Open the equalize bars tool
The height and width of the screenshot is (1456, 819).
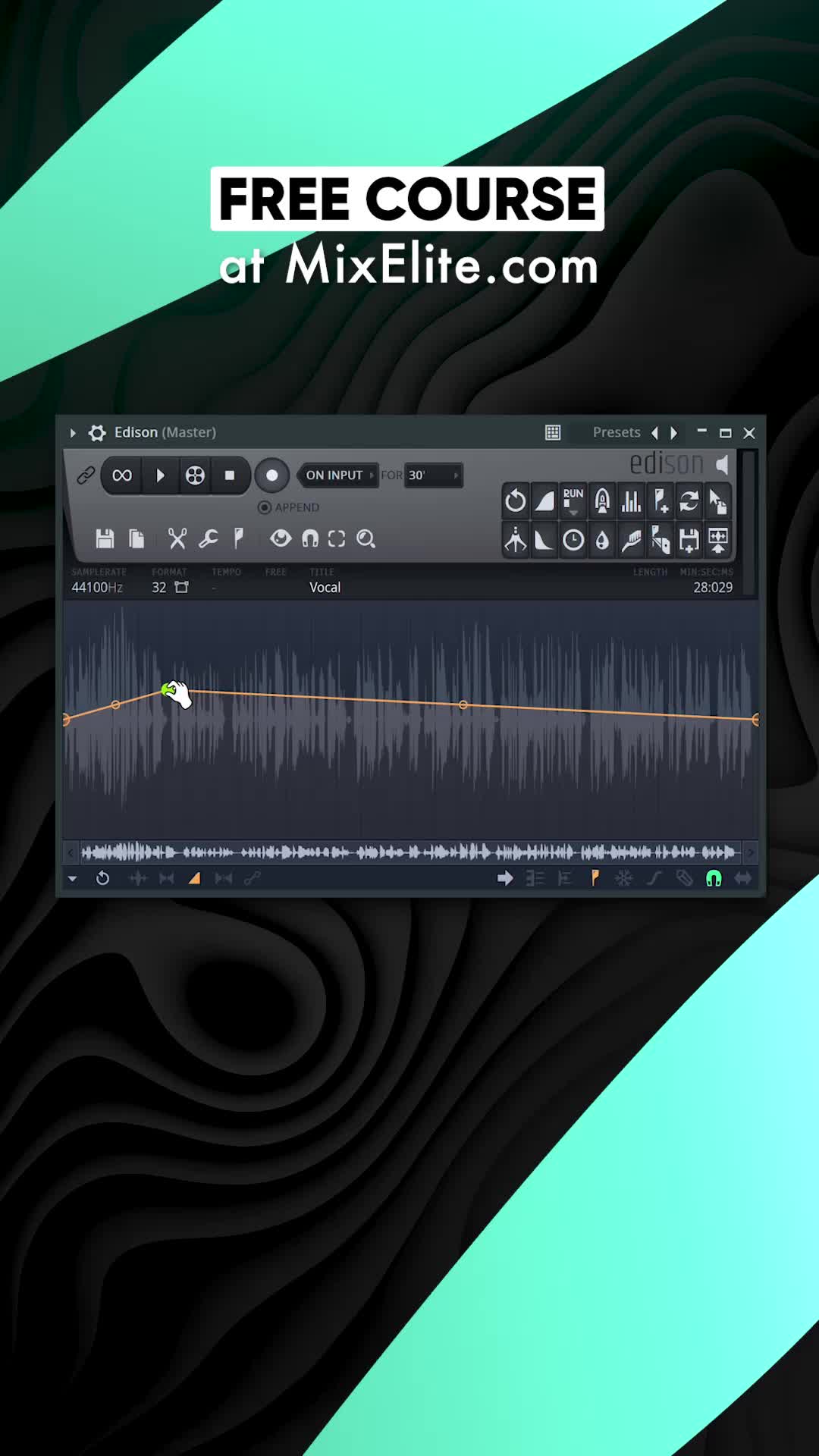(x=631, y=500)
